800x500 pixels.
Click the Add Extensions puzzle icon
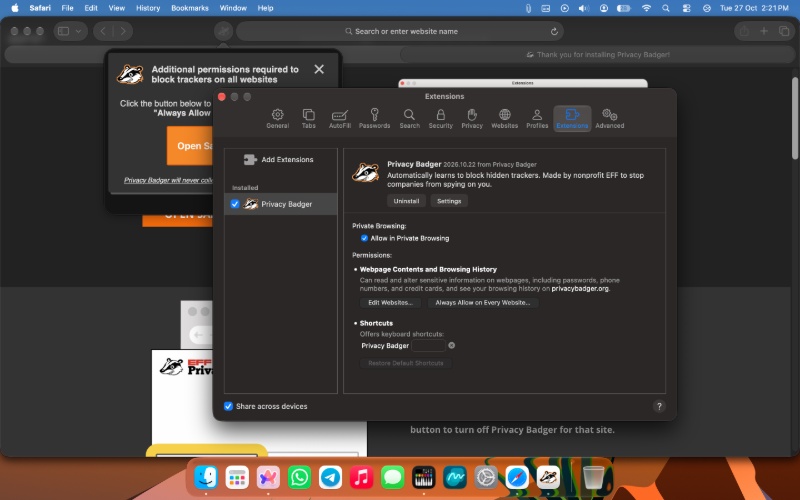[249, 160]
